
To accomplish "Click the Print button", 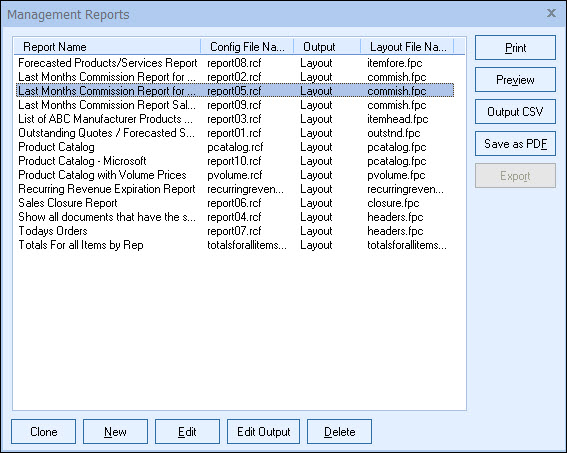I will click(x=515, y=48).
